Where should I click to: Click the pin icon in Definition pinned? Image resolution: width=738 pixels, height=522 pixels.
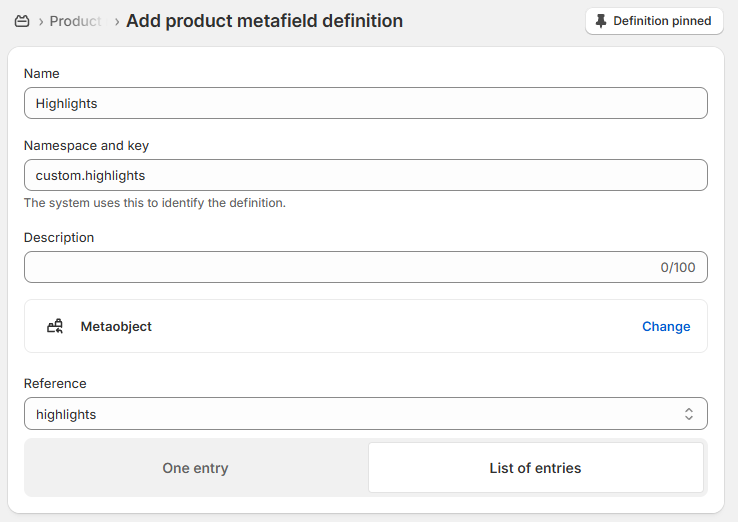(601, 21)
